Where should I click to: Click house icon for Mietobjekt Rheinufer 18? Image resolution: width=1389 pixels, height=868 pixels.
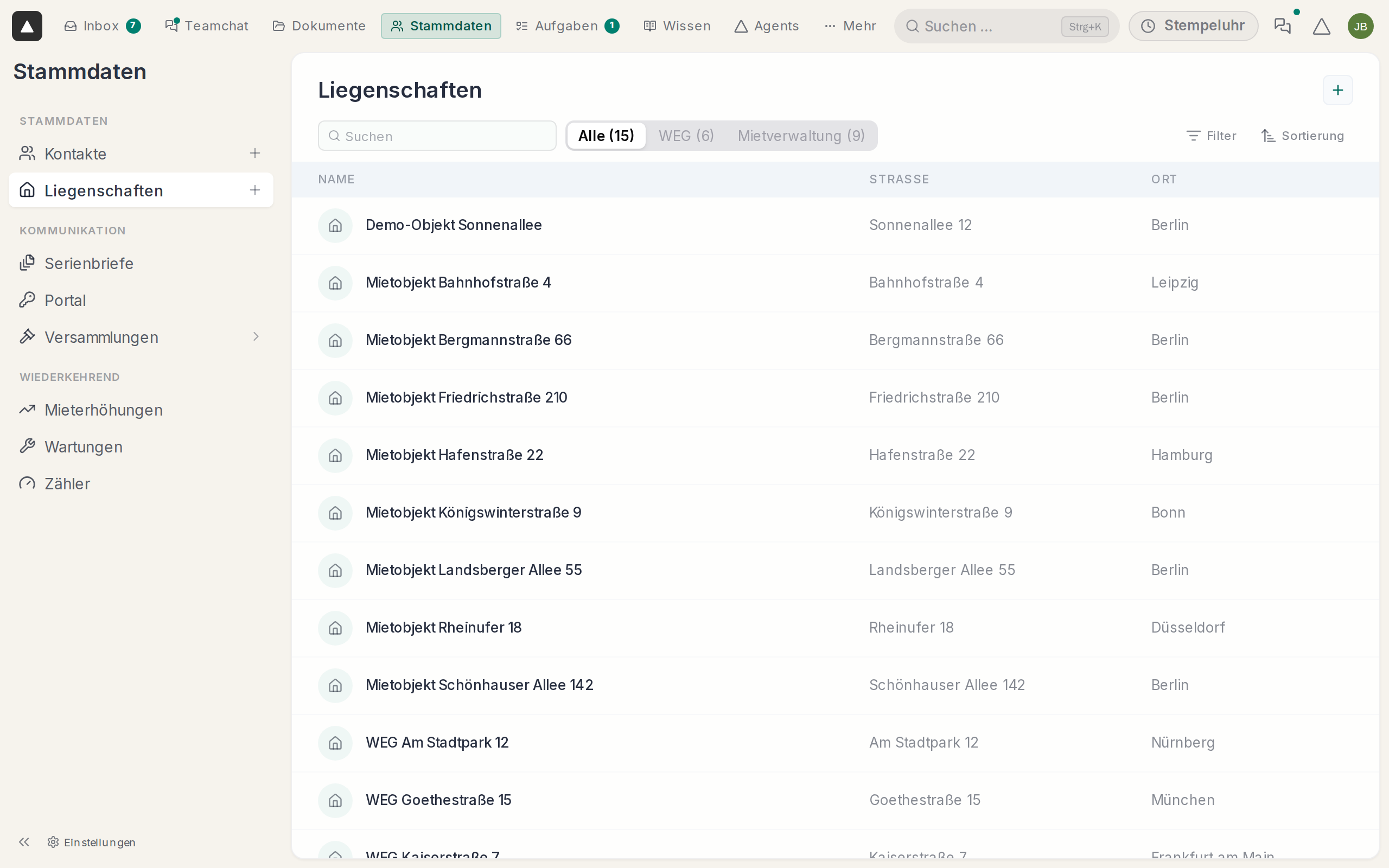click(335, 628)
